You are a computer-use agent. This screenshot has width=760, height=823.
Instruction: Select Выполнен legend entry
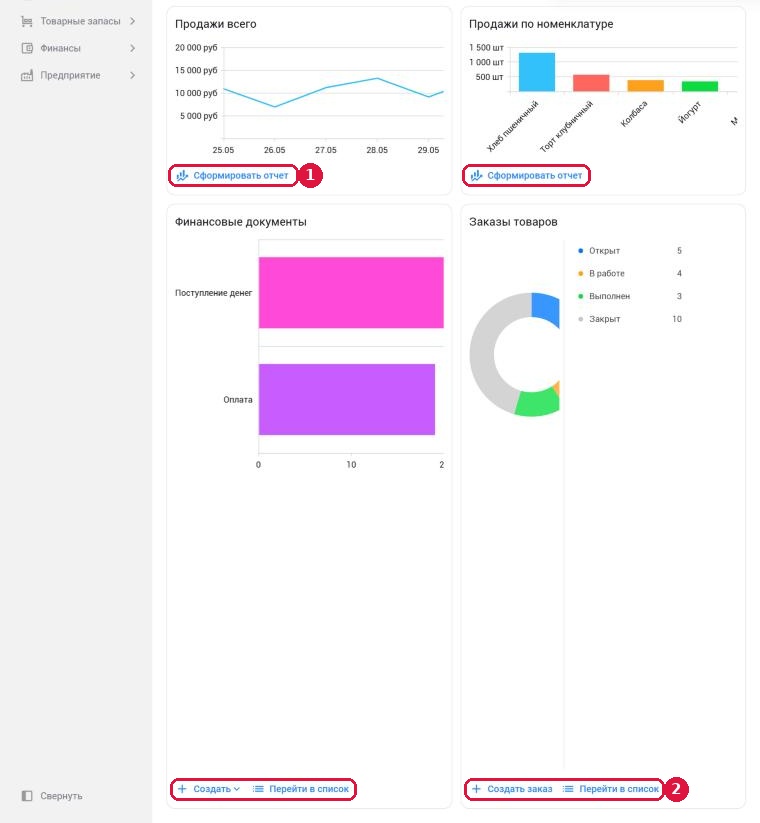[629, 296]
